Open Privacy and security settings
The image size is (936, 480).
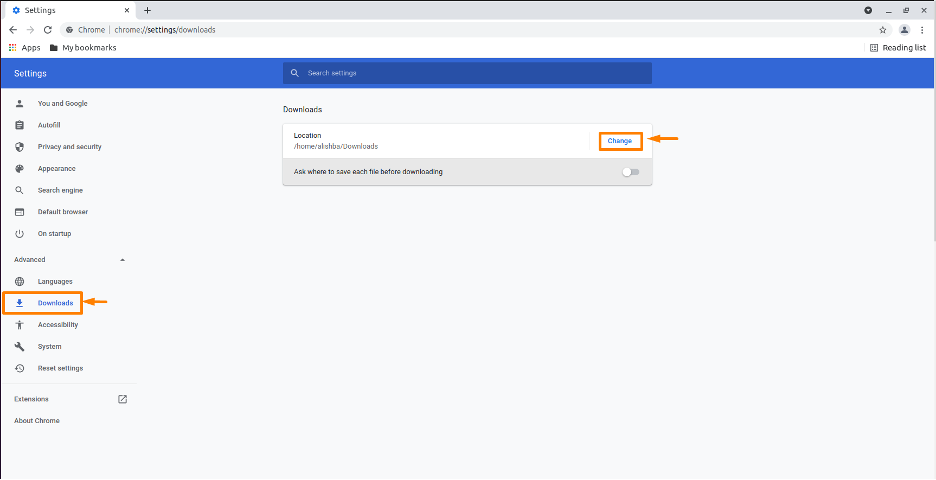[69, 147]
